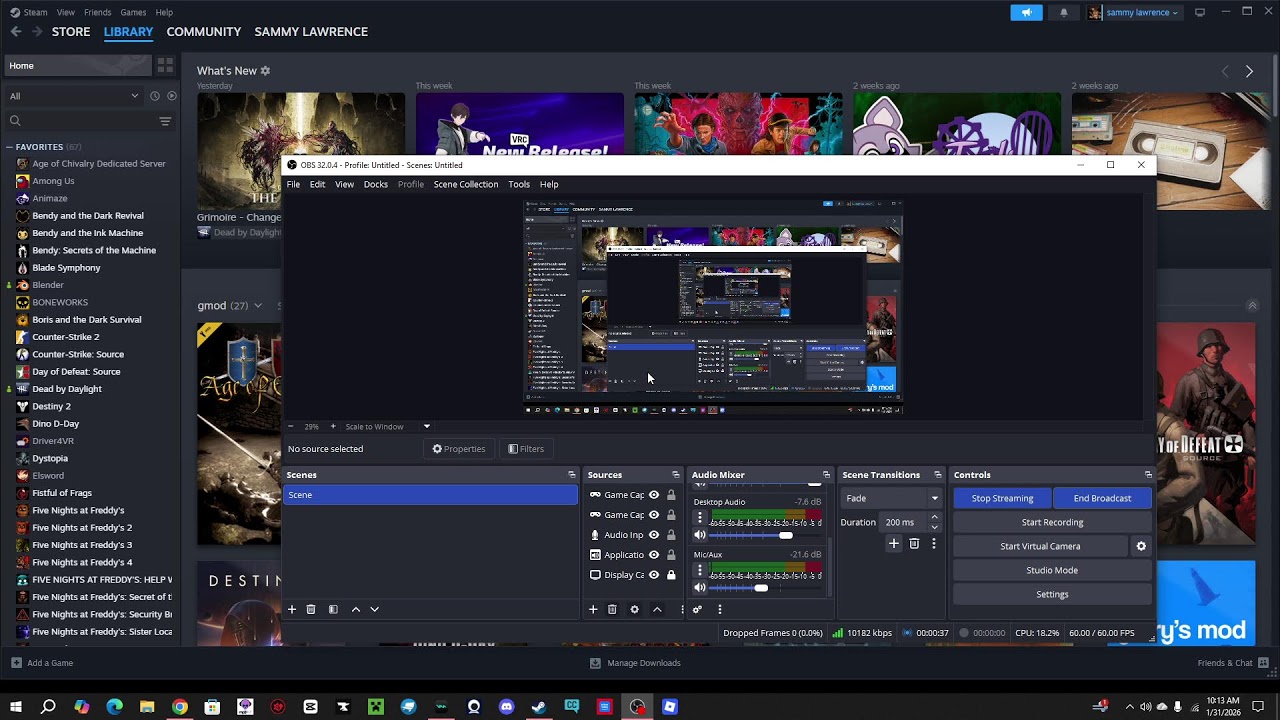The width and height of the screenshot is (1280, 720).
Task: Open Discord from the Windows taskbar
Action: pyautogui.click(x=506, y=707)
